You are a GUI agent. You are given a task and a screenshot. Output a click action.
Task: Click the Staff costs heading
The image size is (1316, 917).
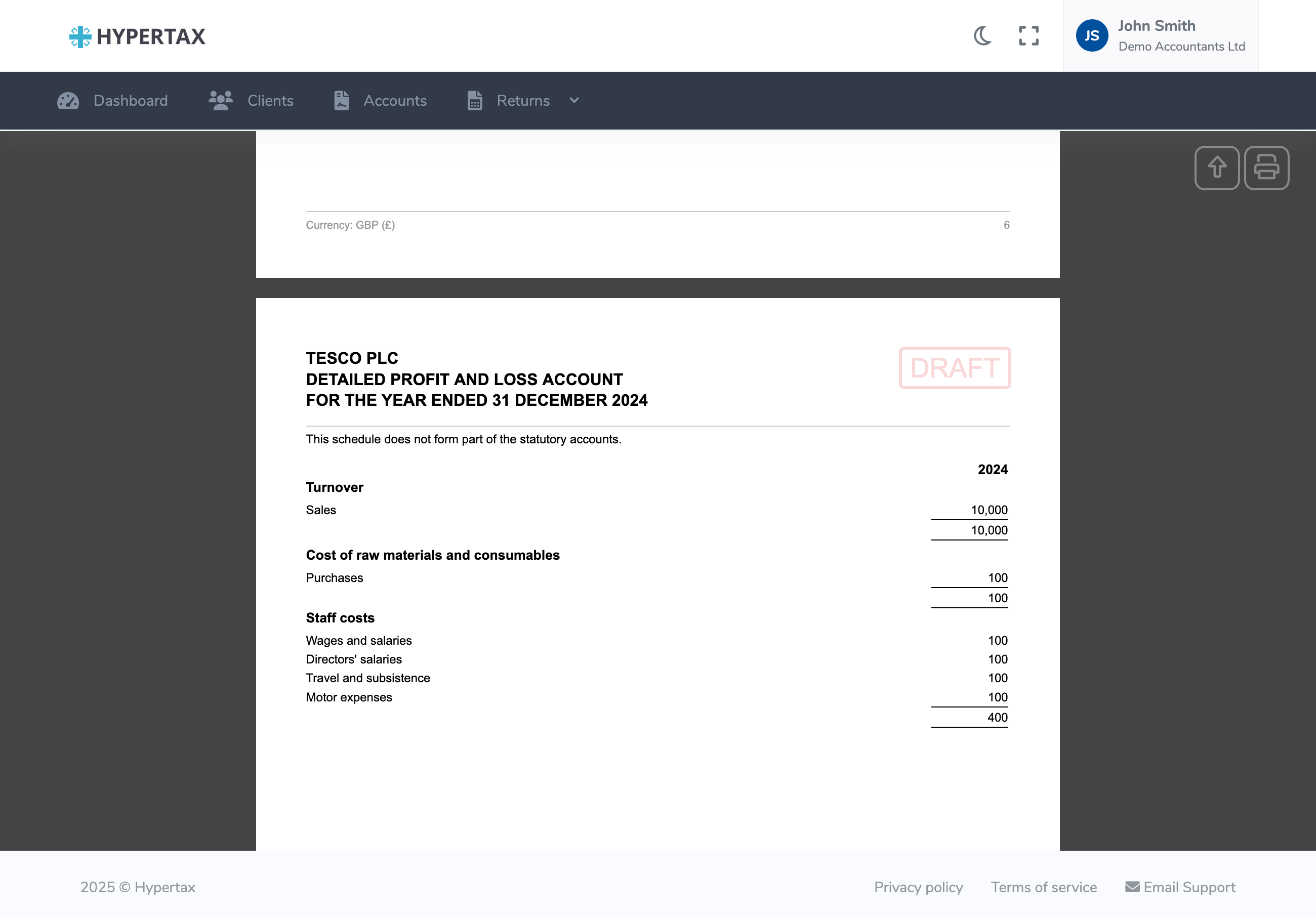pyautogui.click(x=340, y=618)
